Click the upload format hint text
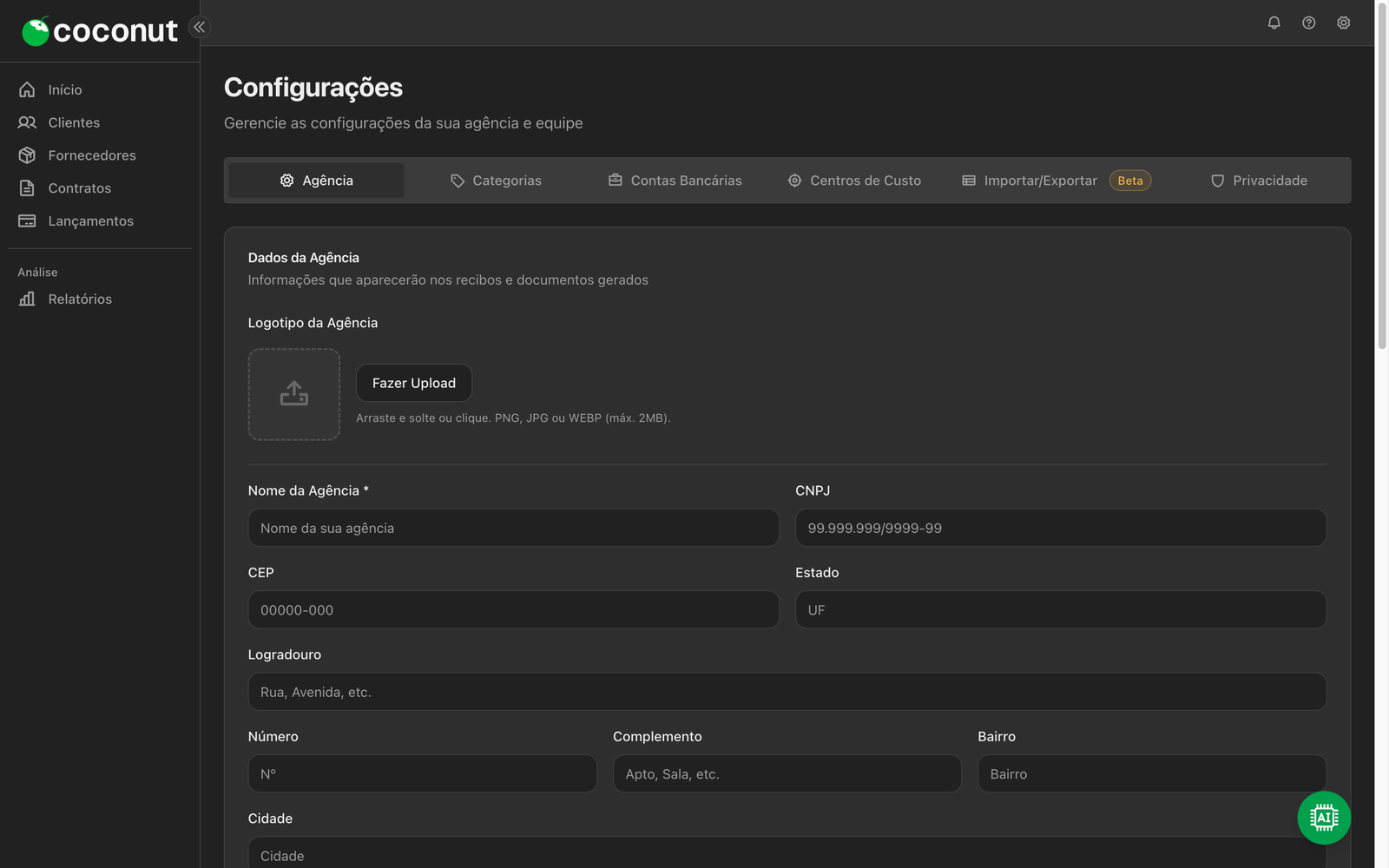 pos(513,418)
